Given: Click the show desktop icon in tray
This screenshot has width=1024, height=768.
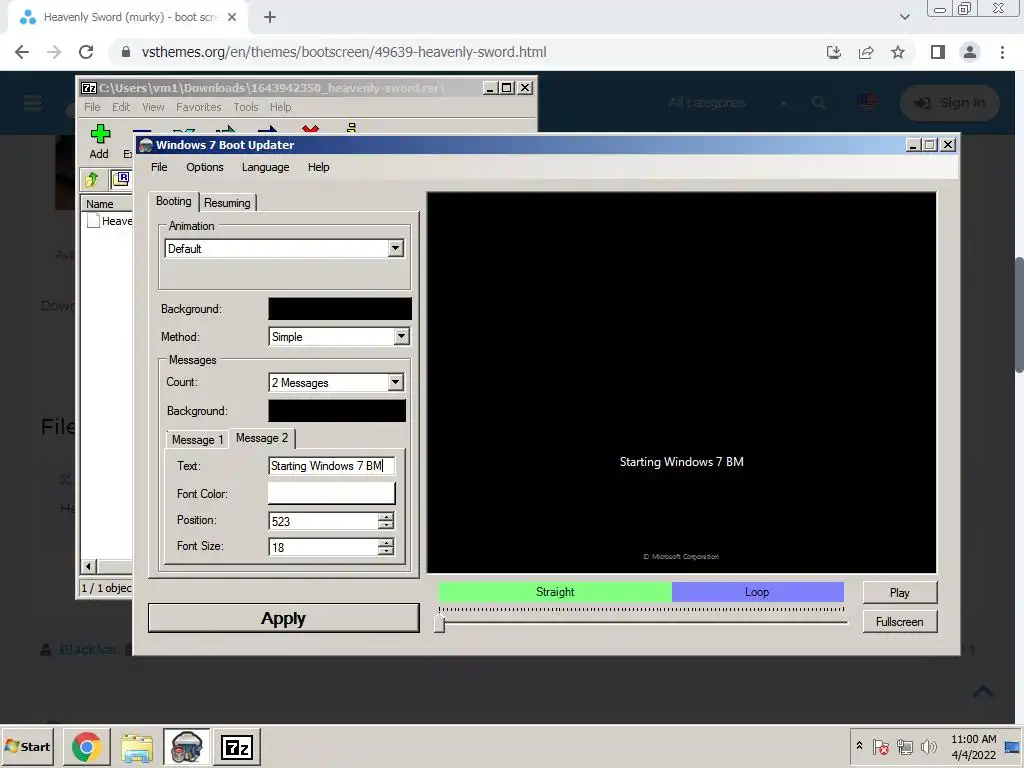Looking at the screenshot, I should (1012, 746).
